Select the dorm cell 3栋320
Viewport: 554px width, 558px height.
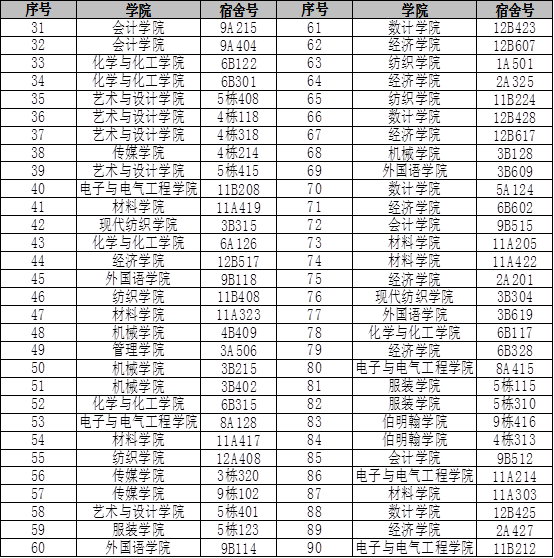click(x=238, y=476)
